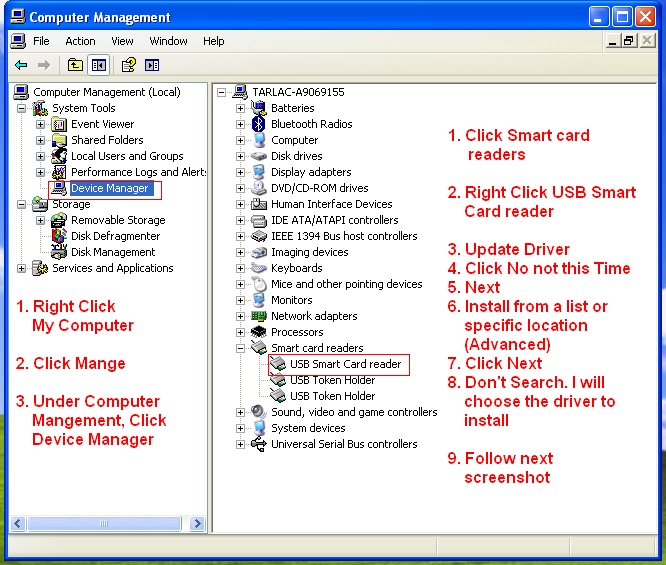Screen dimensions: 666x565
Task: Select System devices category
Action: pos(308,428)
